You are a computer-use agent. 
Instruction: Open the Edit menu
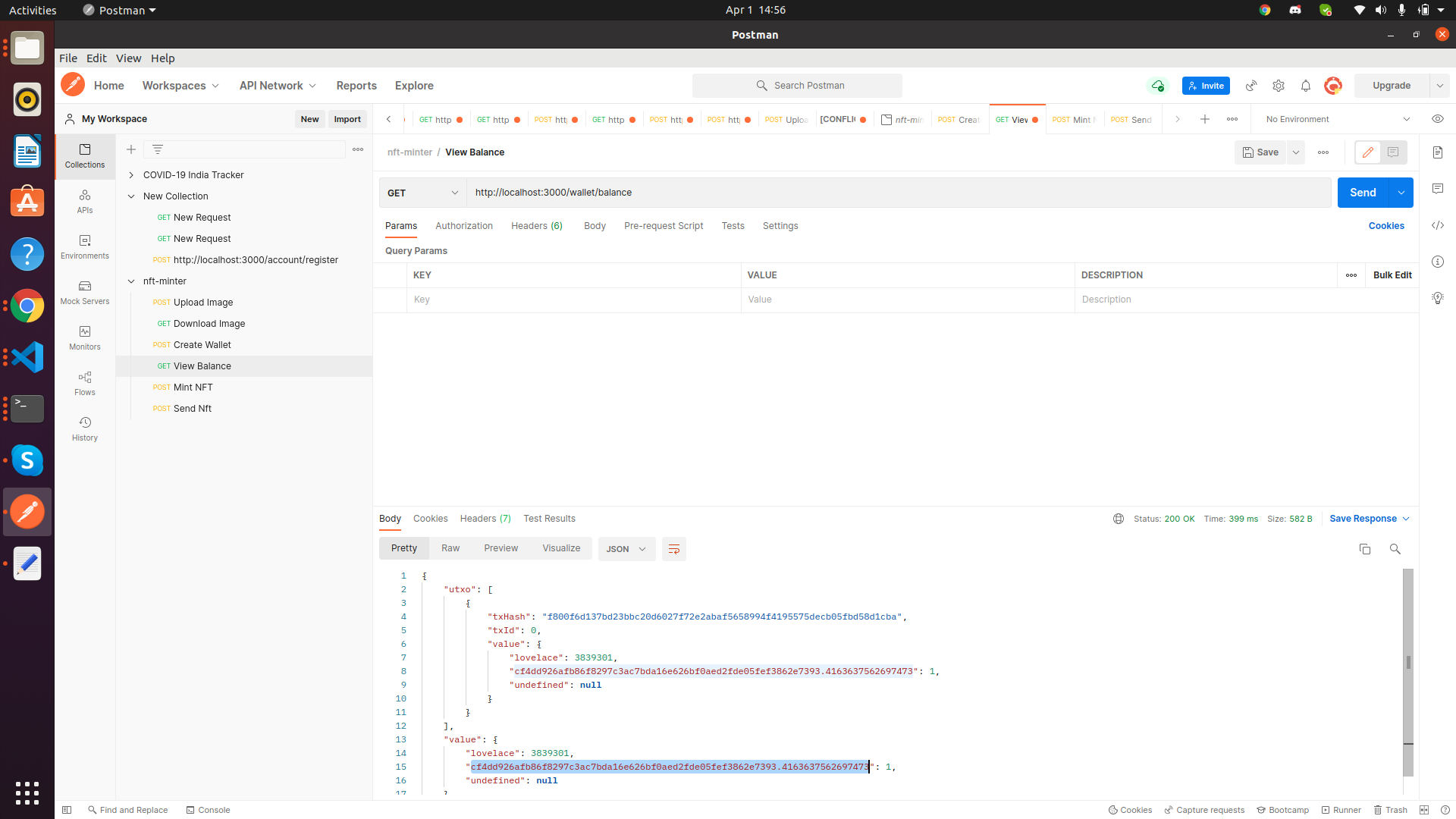point(96,58)
